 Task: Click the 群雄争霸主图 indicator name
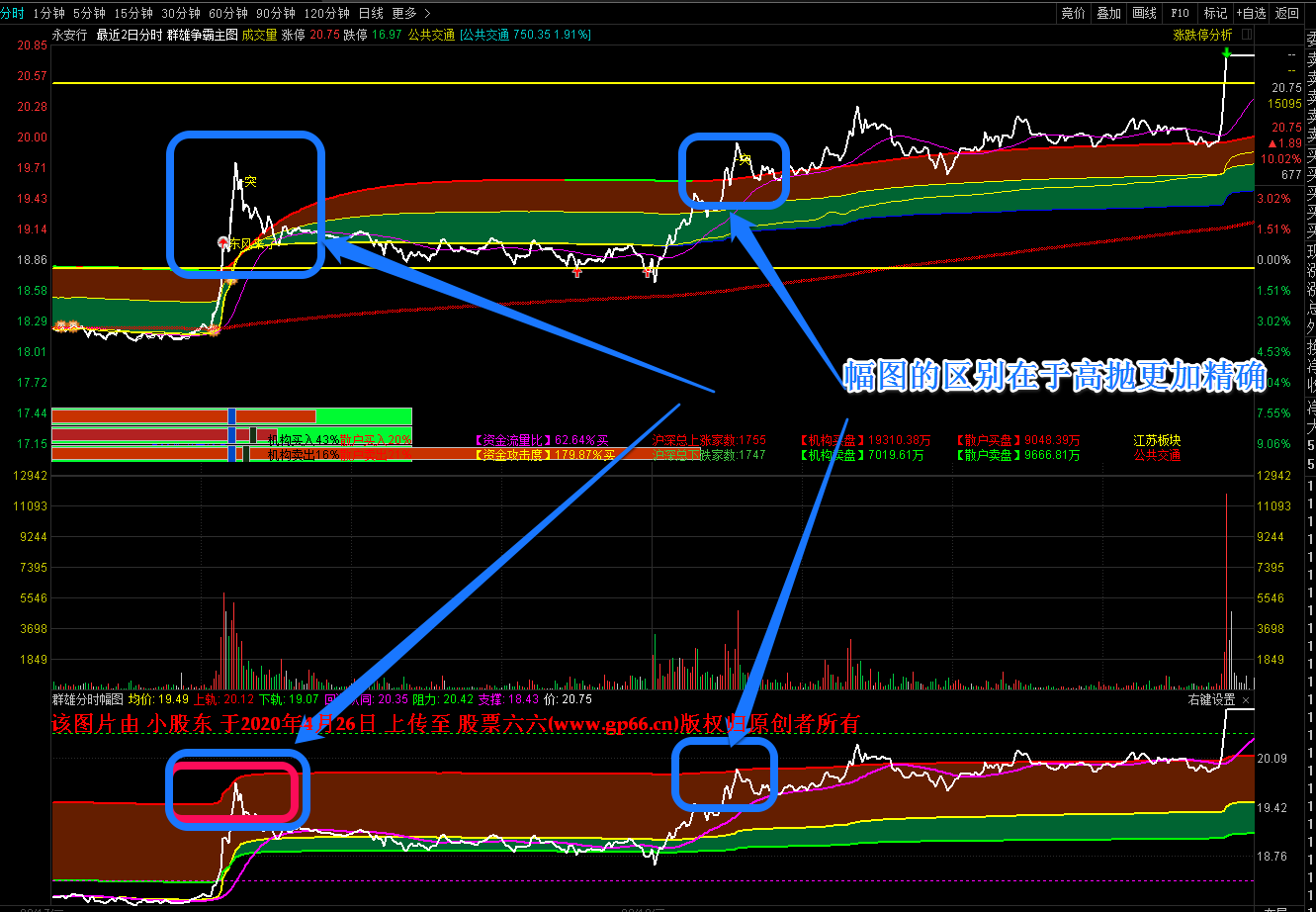[x=203, y=35]
